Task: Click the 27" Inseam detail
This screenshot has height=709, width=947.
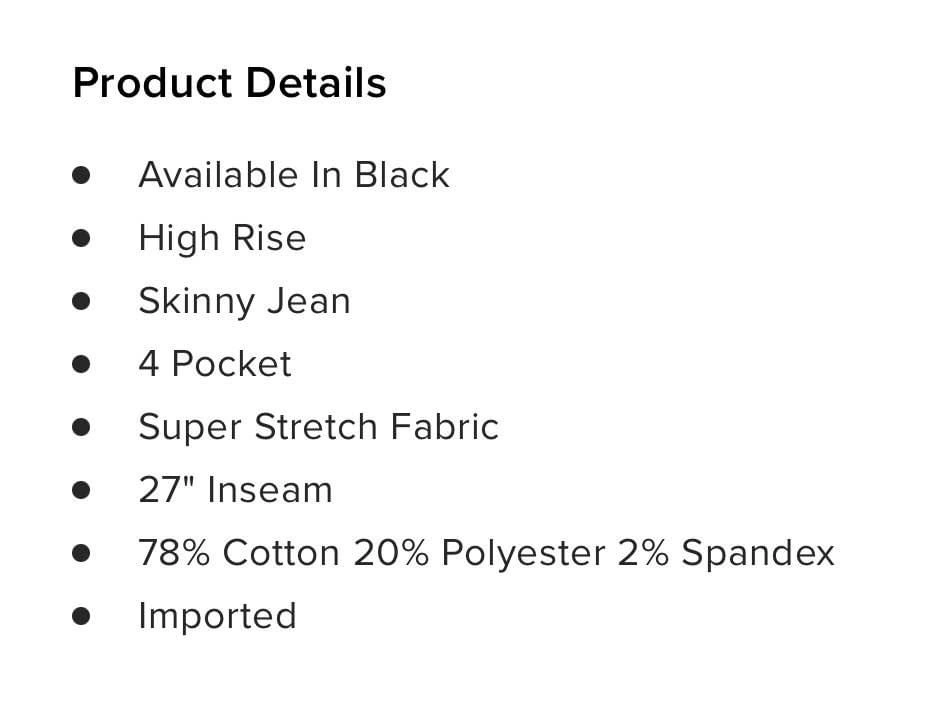Action: coord(235,490)
